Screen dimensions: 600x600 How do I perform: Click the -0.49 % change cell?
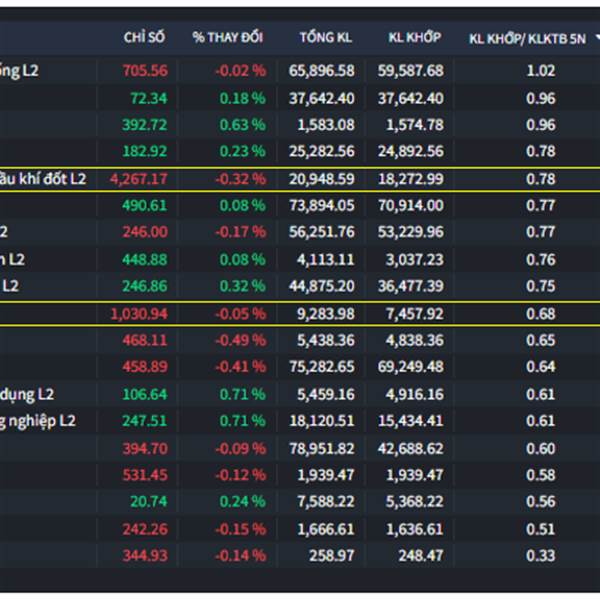coord(240,340)
